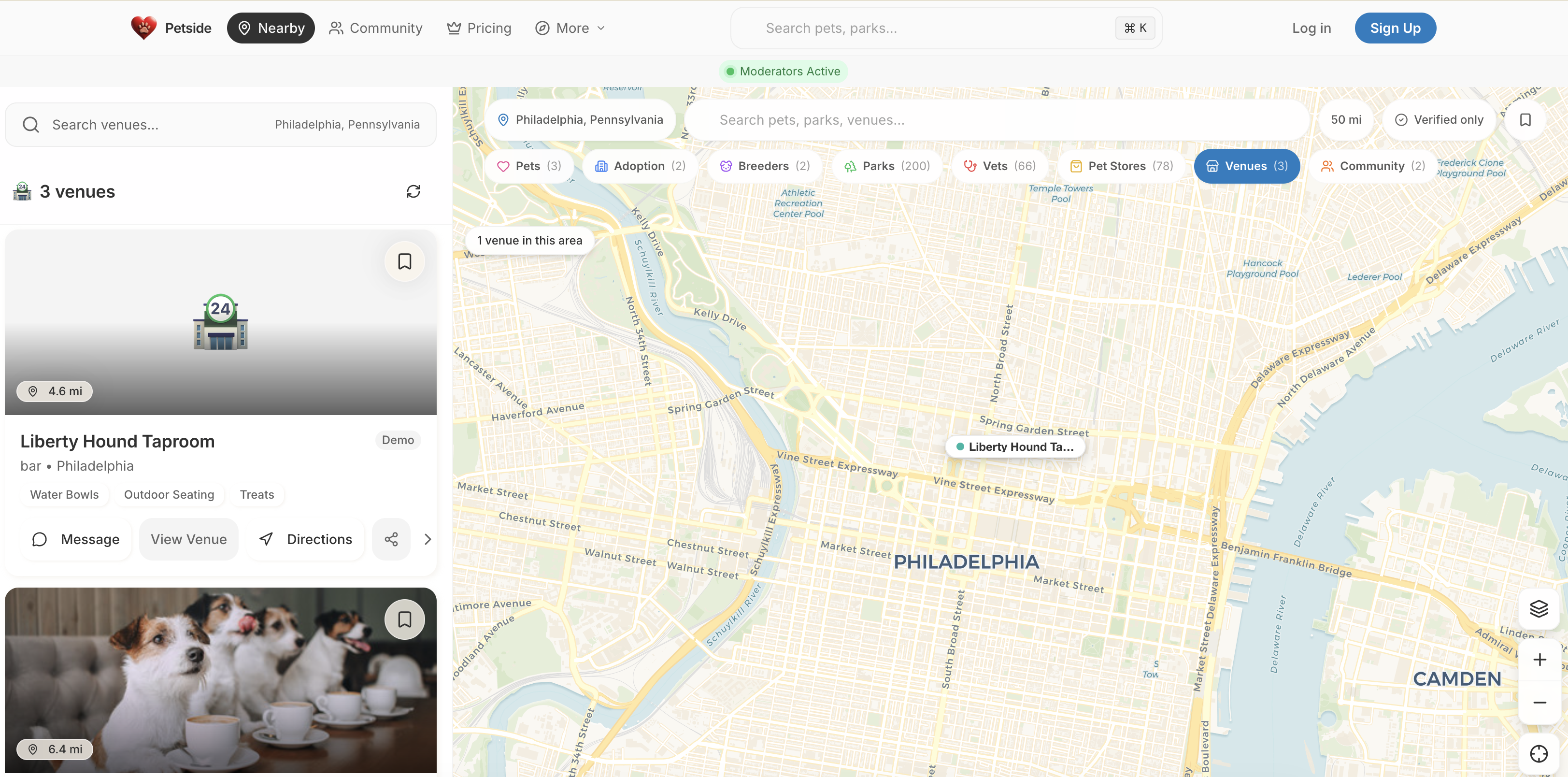This screenshot has width=1568, height=777.
Task: Toggle the Venues (3) filter chip
Action: [x=1247, y=166]
